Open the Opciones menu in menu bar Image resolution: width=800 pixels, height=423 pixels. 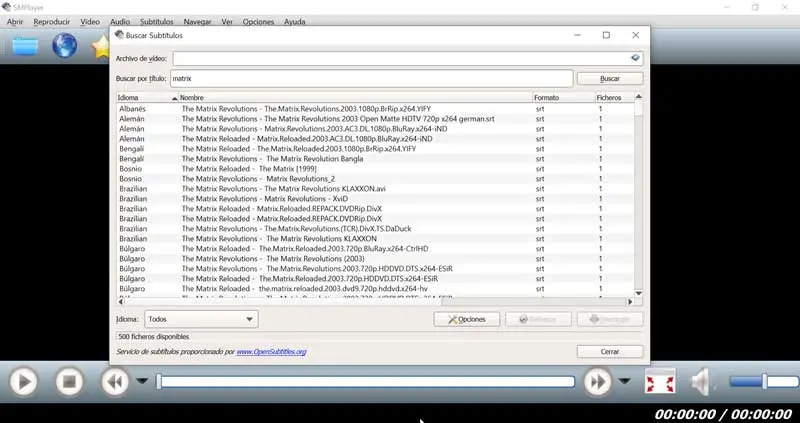click(x=258, y=22)
